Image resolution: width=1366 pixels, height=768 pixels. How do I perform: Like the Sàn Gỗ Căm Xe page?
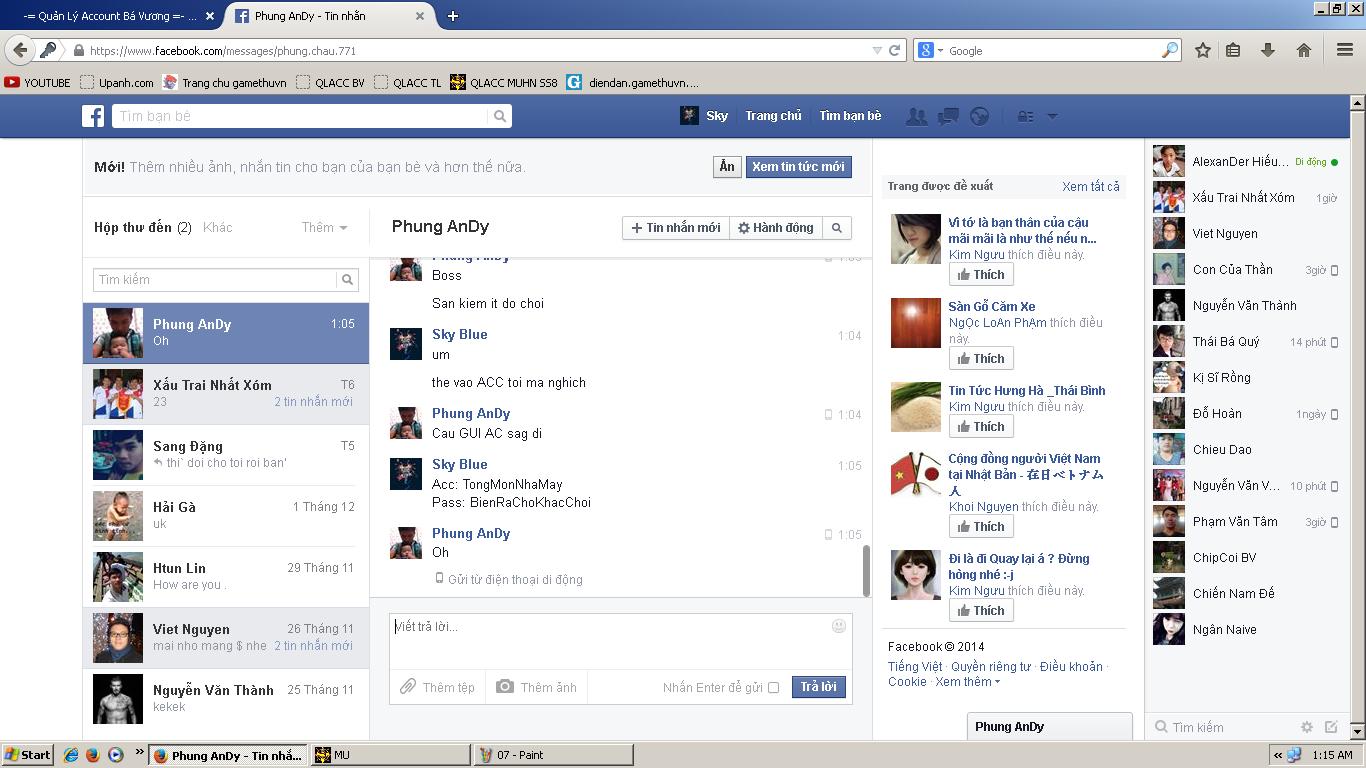981,358
